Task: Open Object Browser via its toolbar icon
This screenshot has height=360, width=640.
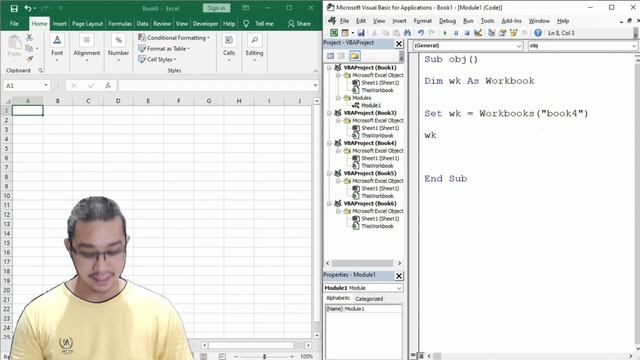Action: pyautogui.click(x=513, y=33)
